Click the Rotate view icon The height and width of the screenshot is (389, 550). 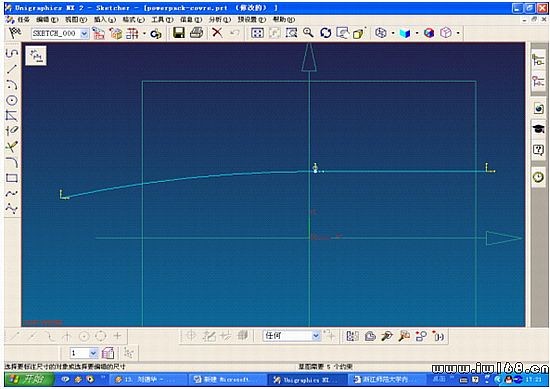pyautogui.click(x=326, y=33)
